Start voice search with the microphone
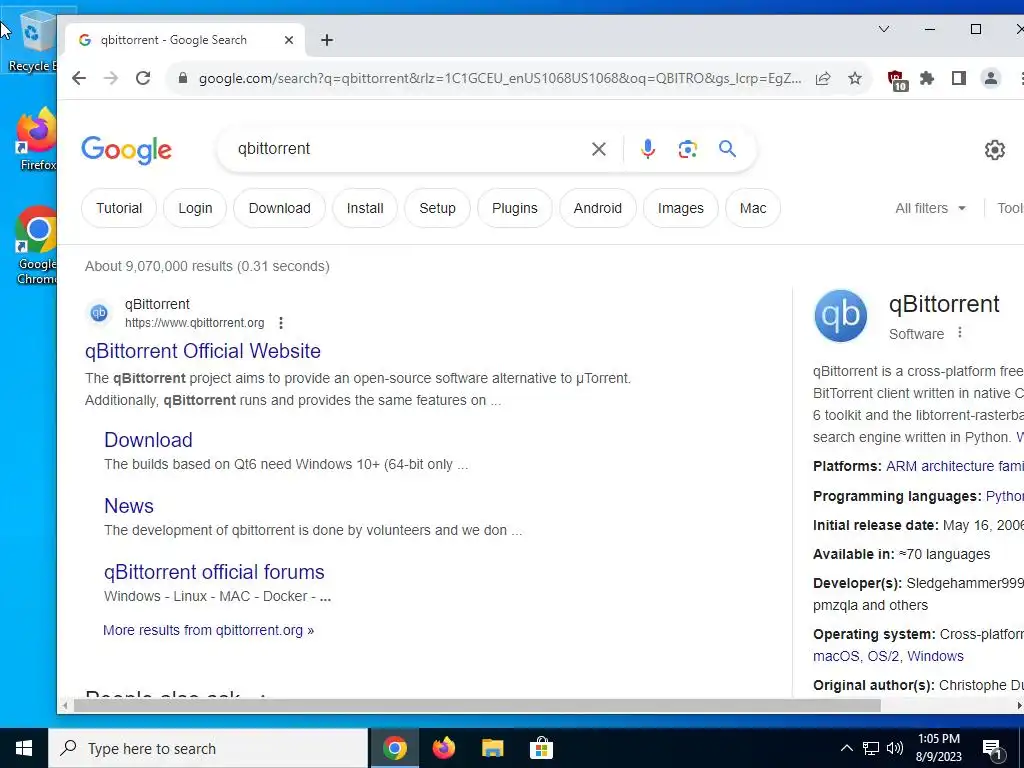Image resolution: width=1024 pixels, height=768 pixels. [x=647, y=149]
